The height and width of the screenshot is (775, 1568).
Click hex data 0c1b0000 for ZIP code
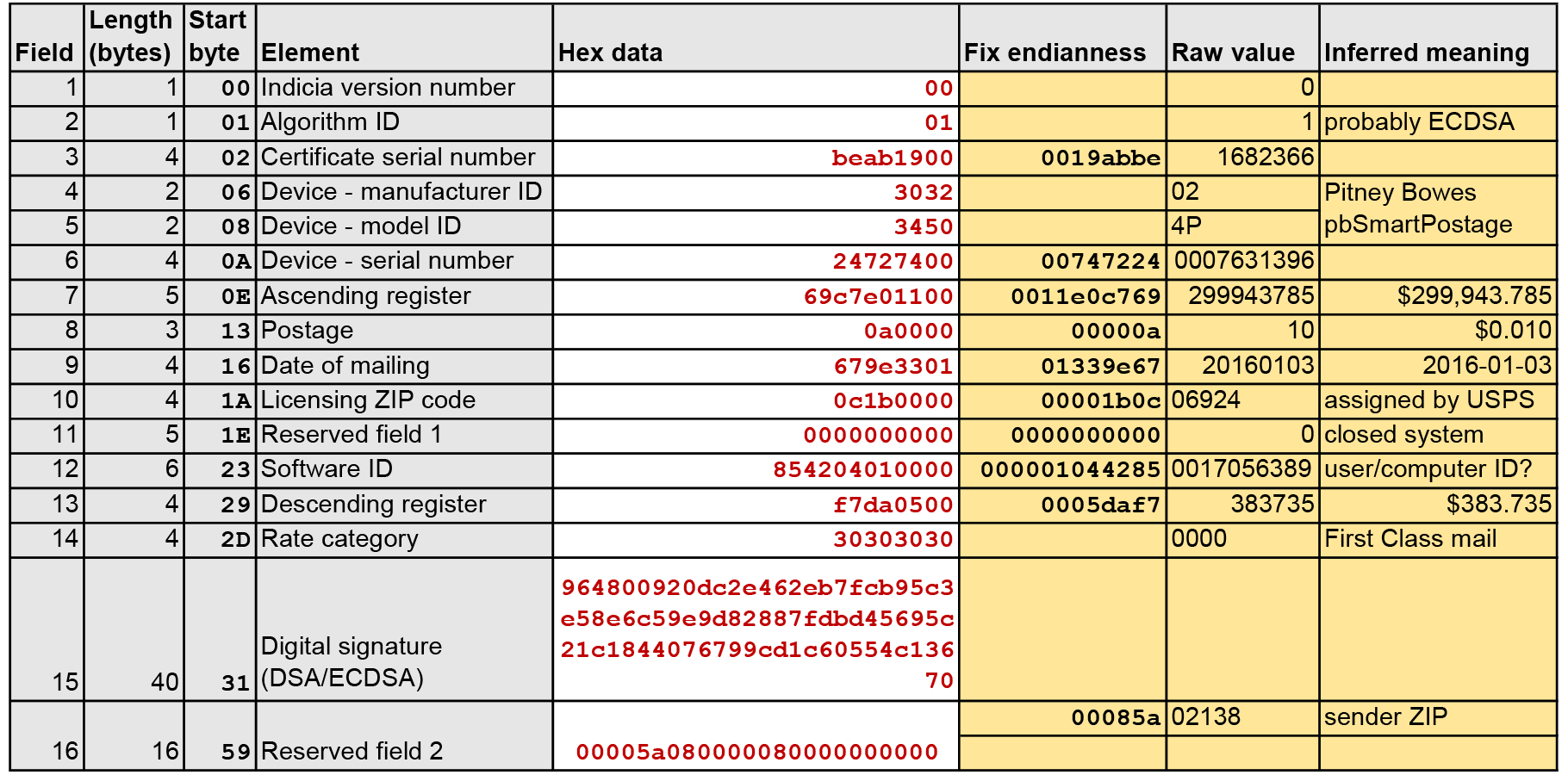click(893, 401)
